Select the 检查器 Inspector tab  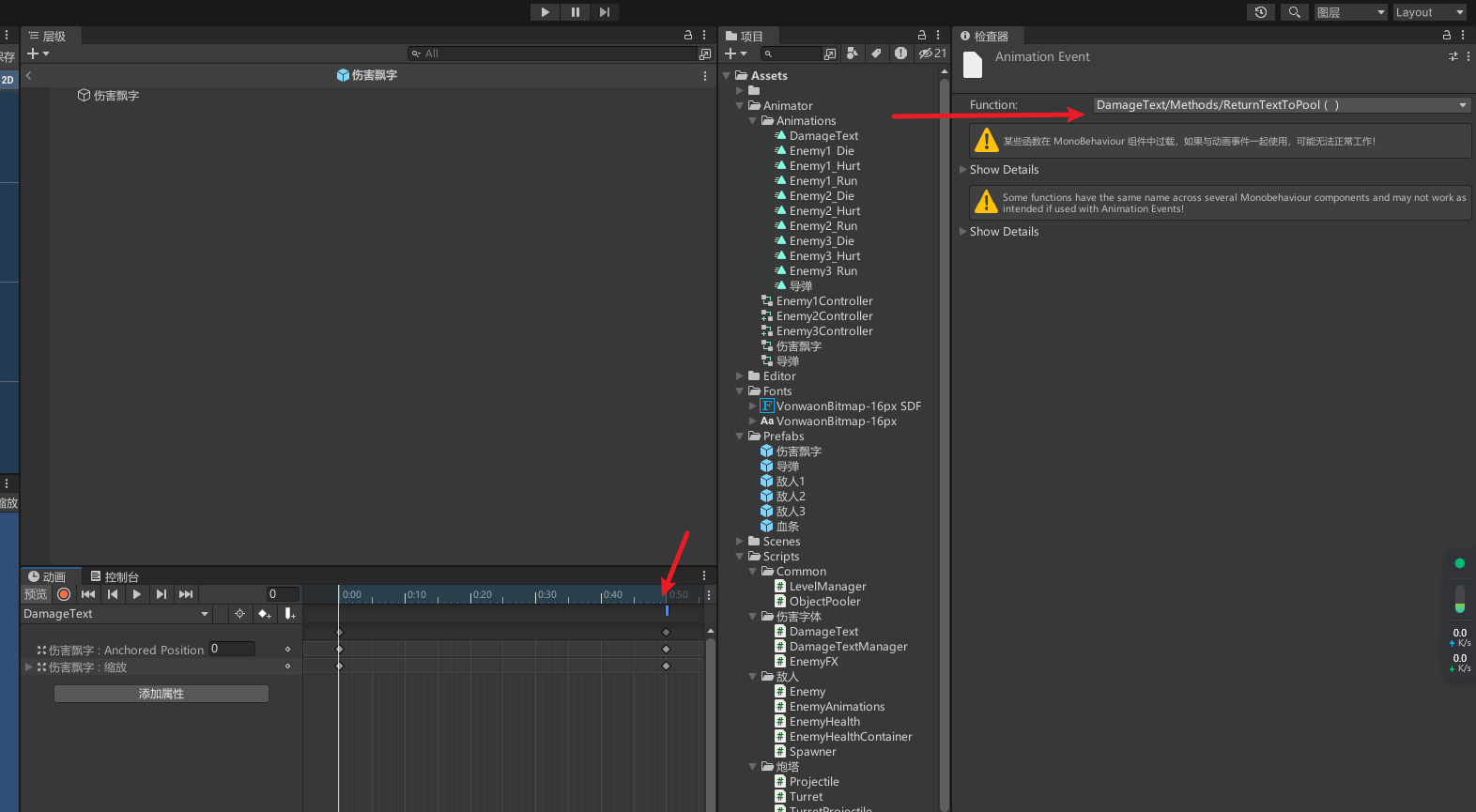[x=985, y=36]
